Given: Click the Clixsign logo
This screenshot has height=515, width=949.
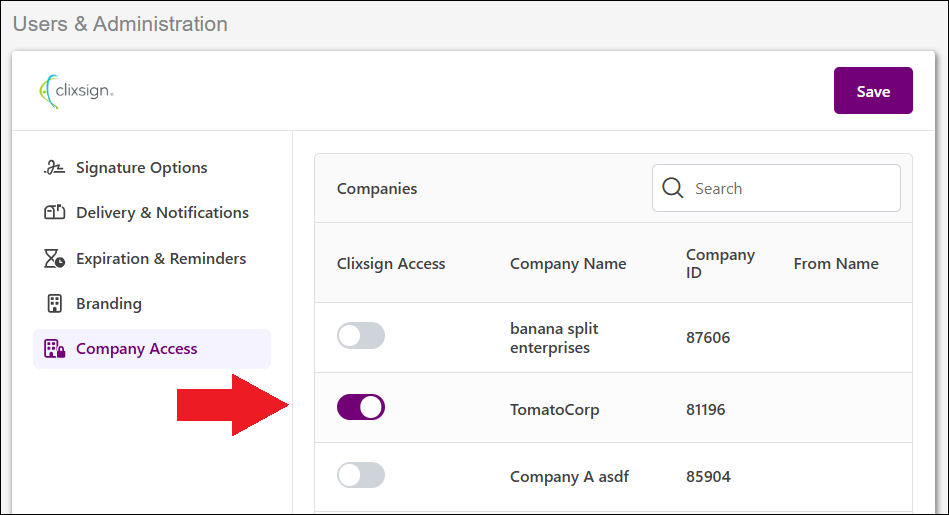Looking at the screenshot, I should click(76, 91).
